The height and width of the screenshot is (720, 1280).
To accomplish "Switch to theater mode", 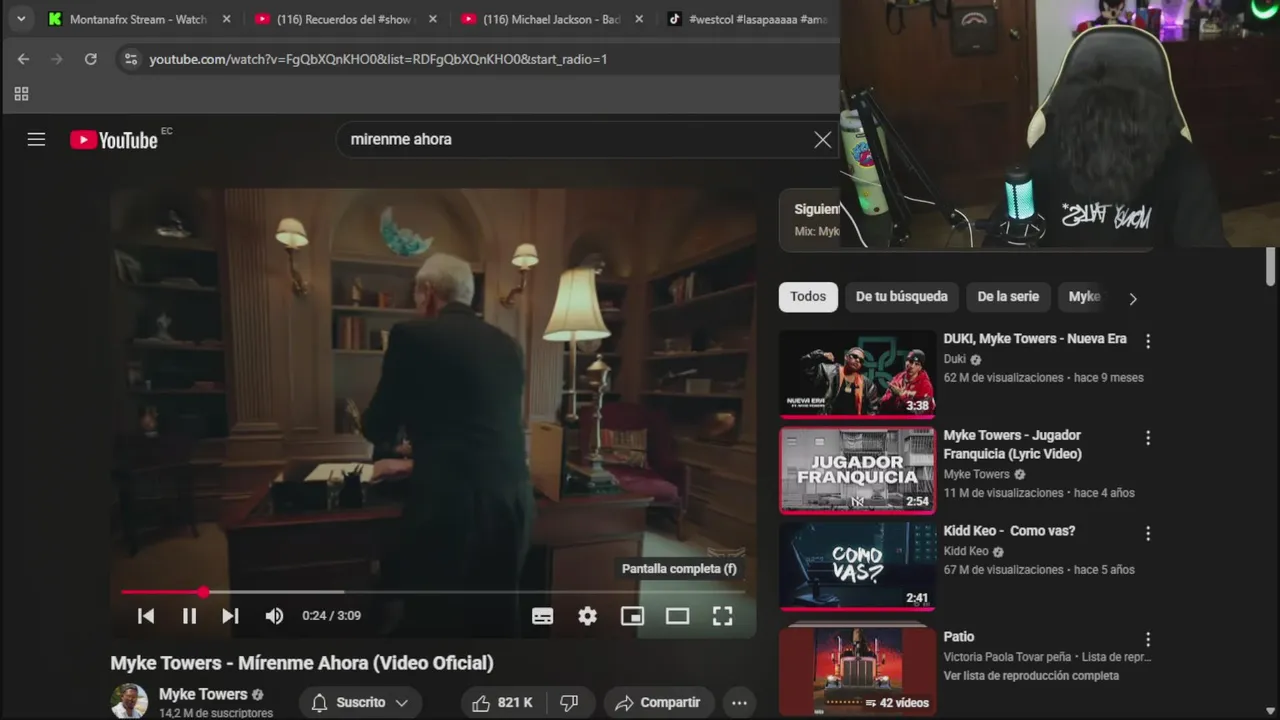I will pos(677,616).
